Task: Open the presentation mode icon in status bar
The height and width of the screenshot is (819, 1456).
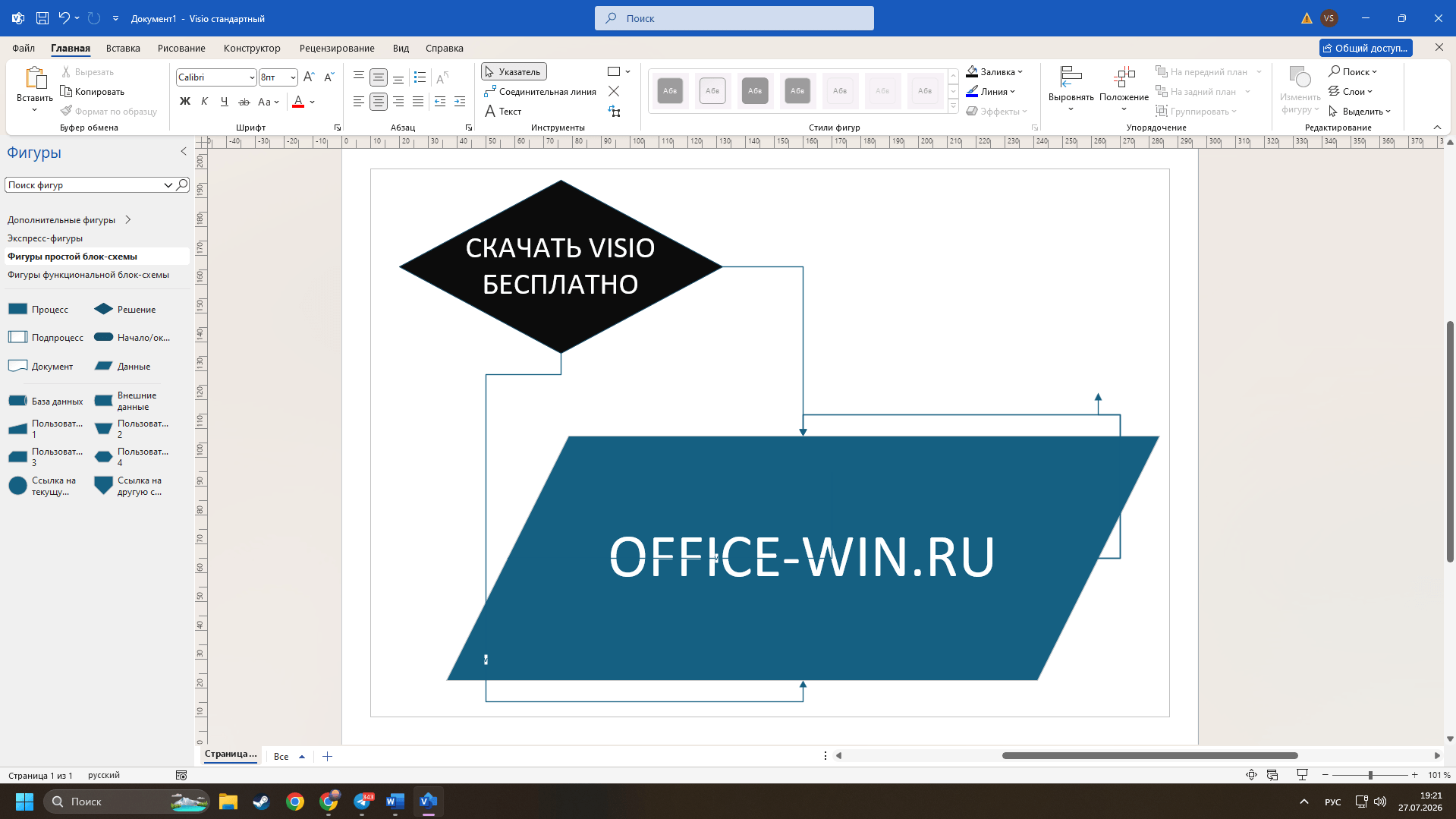Action: click(x=1302, y=775)
